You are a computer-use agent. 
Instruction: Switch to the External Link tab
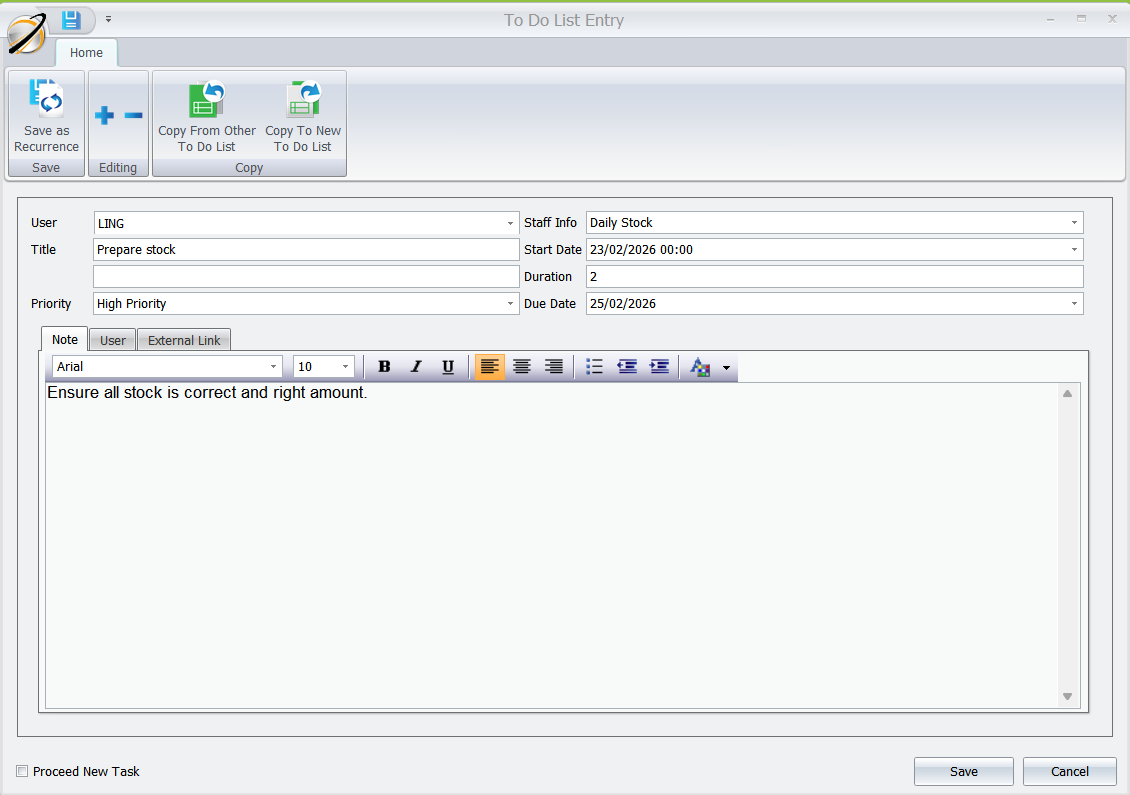[183, 339]
